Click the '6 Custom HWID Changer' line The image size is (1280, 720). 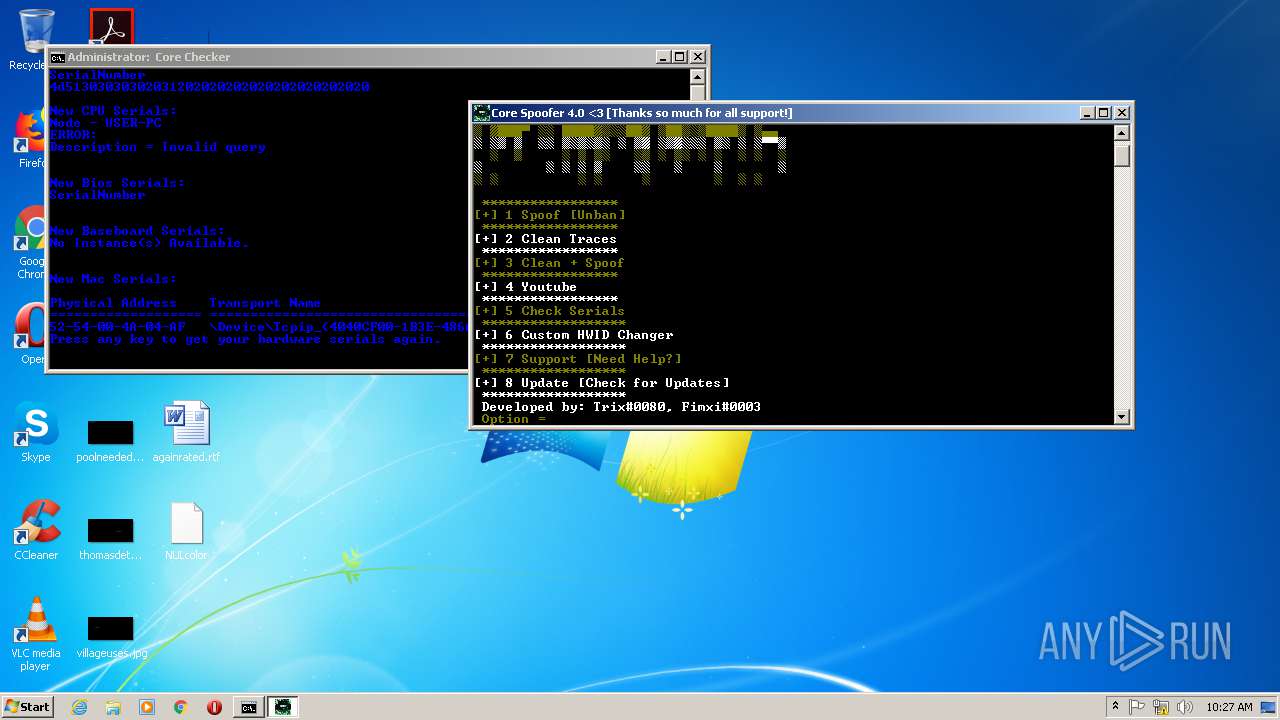point(574,335)
